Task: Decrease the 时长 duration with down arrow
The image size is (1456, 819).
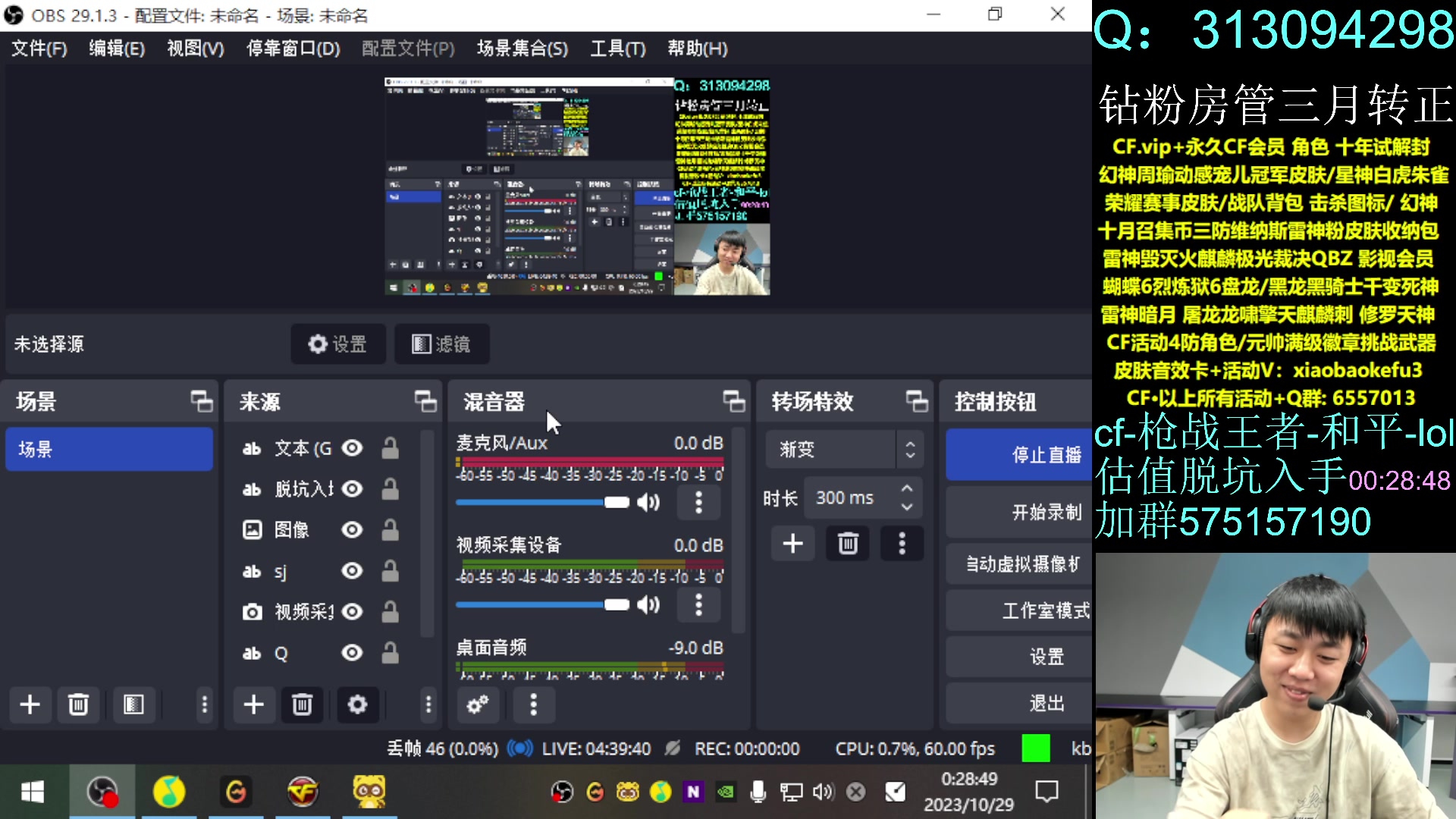Action: point(907,507)
